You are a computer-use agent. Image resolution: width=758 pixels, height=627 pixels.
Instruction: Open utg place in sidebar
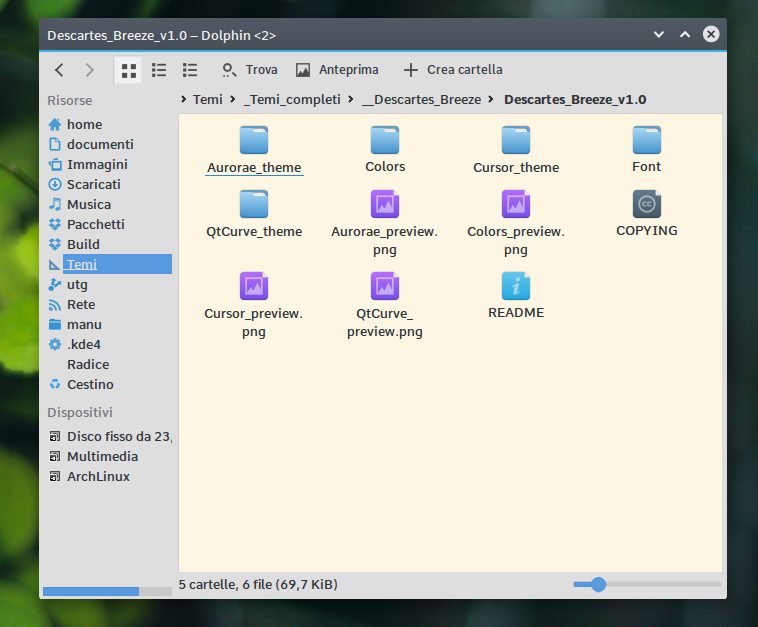click(109, 284)
